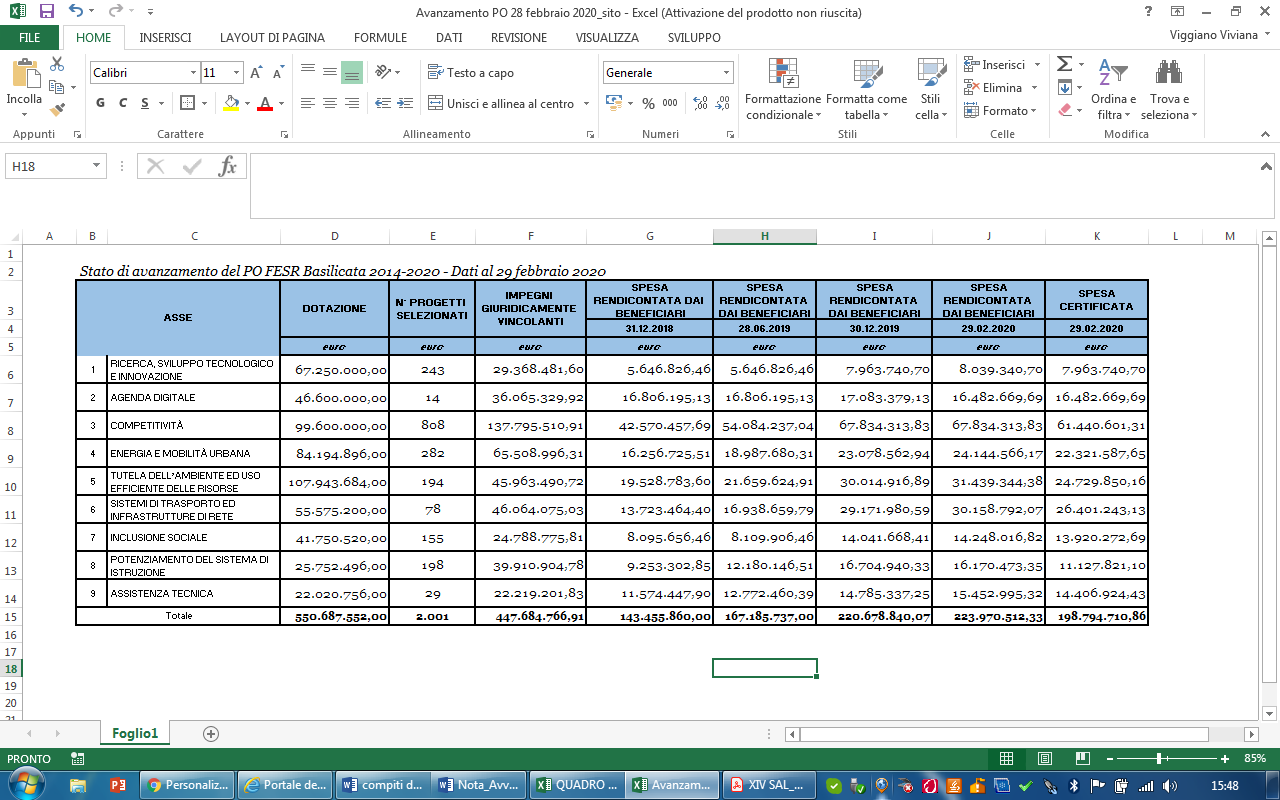
Task: Click the increase font size icon
Action: tap(256, 73)
